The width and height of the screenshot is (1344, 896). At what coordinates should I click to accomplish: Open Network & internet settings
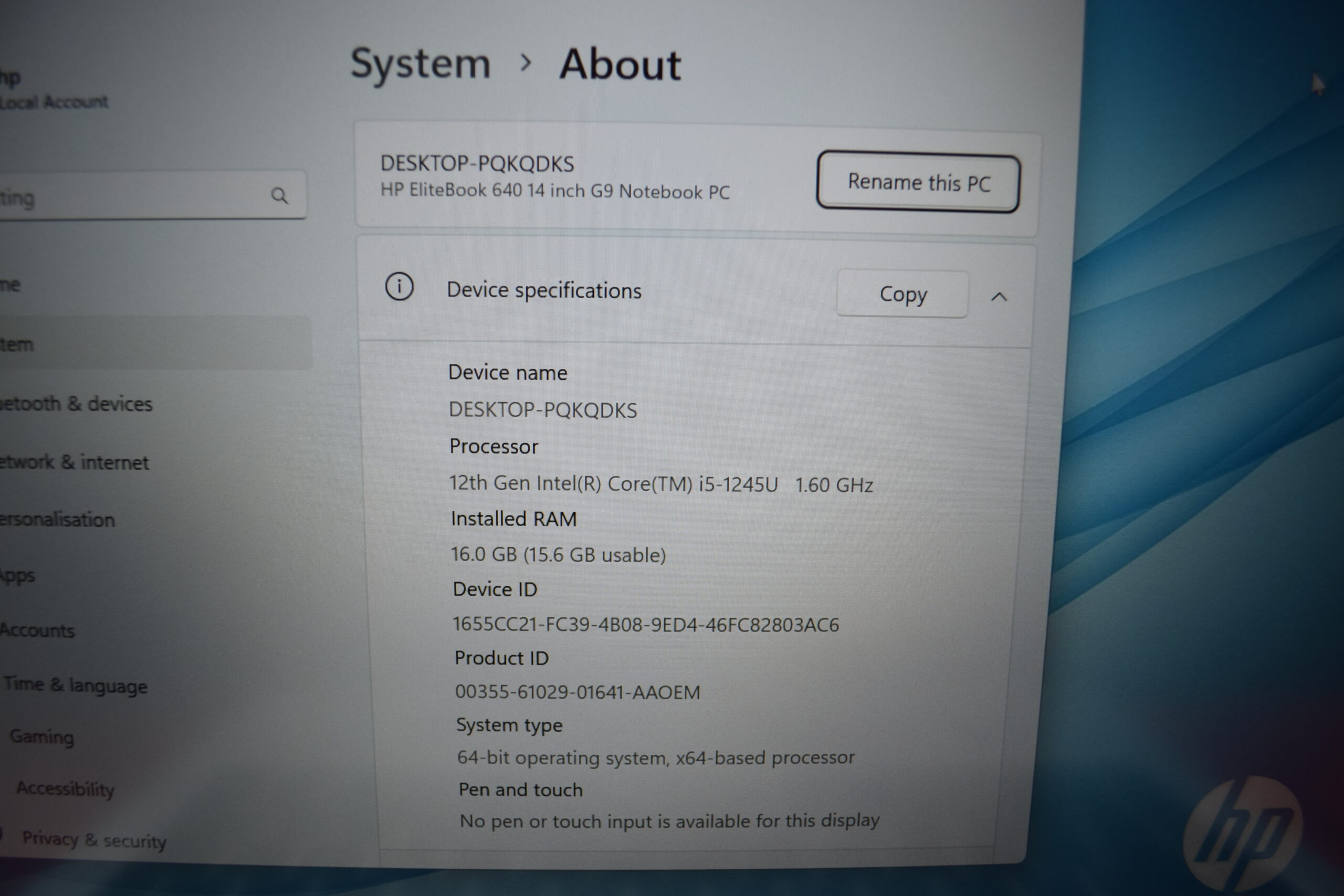(74, 462)
